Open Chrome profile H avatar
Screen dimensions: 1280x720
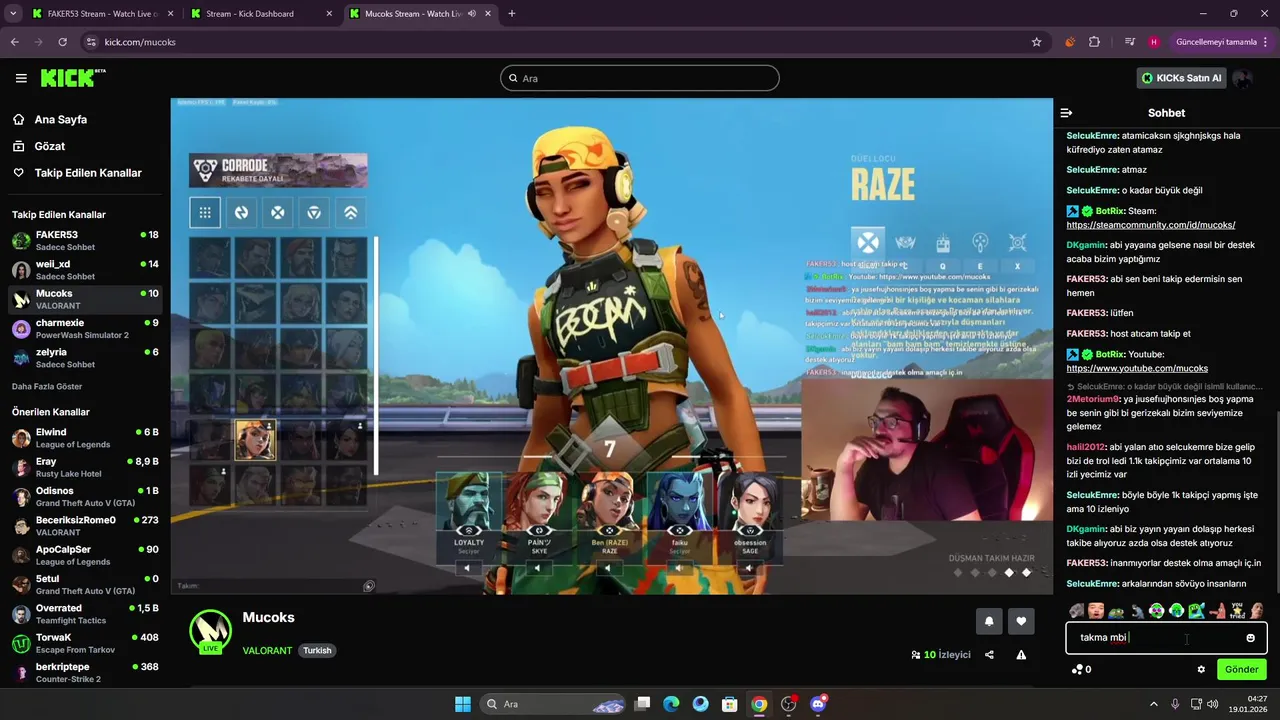tap(1154, 42)
